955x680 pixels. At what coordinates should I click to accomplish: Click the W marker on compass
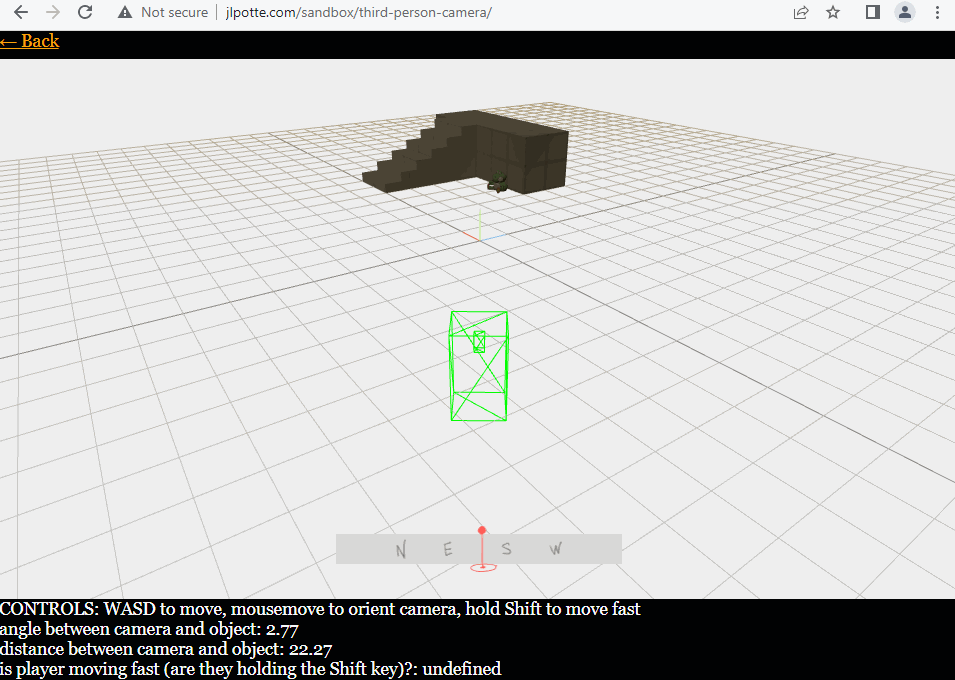pyautogui.click(x=555, y=549)
